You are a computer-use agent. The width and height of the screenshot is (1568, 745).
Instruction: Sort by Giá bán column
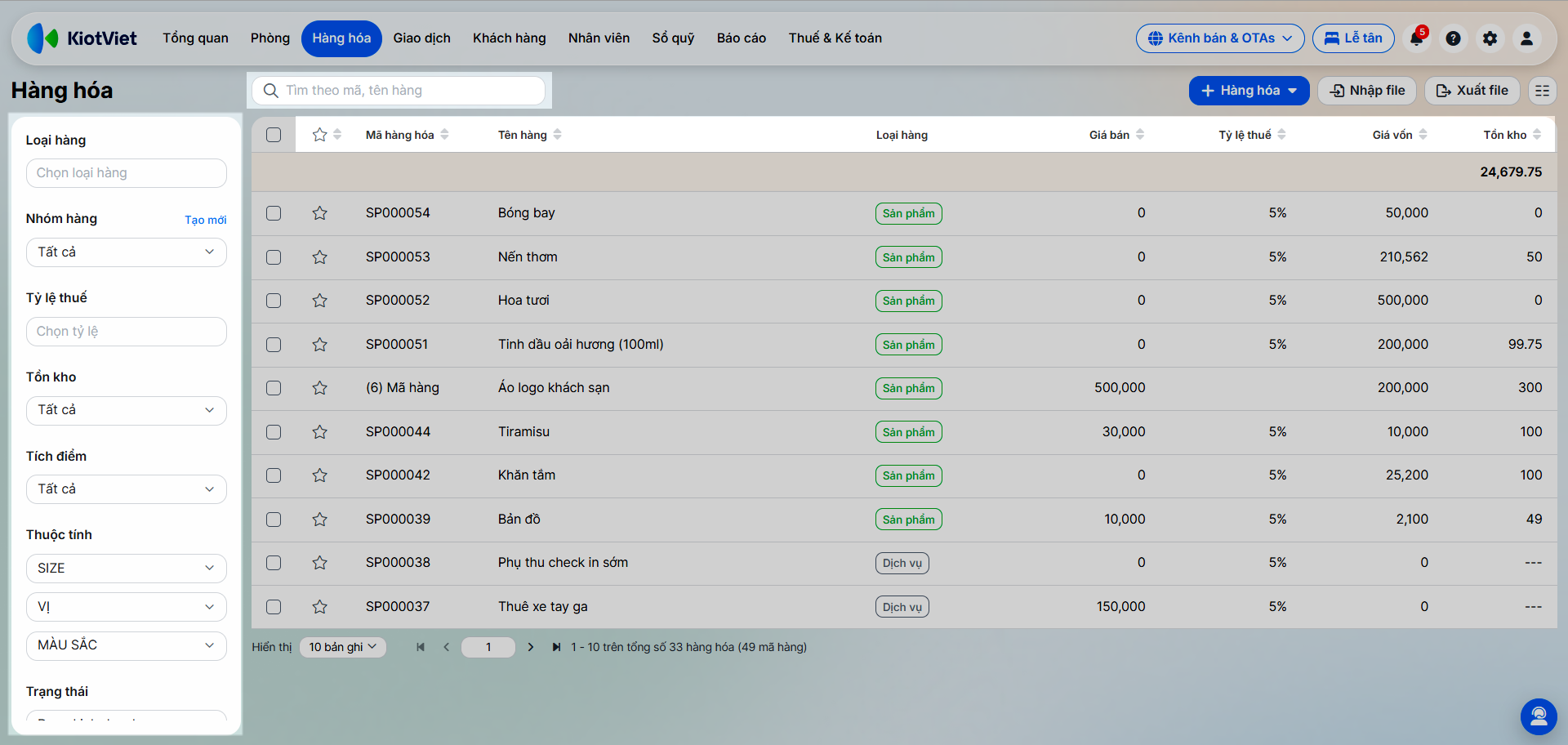[x=1116, y=135]
